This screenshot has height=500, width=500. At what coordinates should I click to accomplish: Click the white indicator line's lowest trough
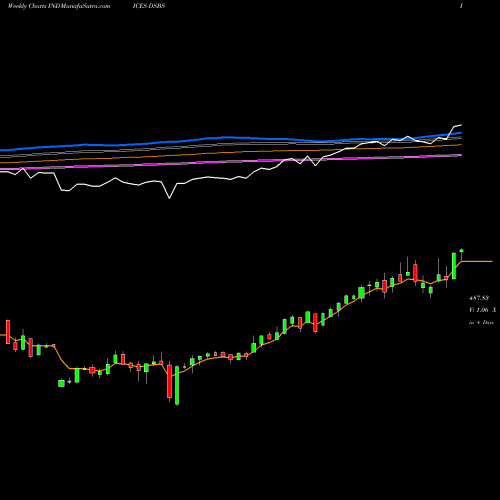coord(169,198)
